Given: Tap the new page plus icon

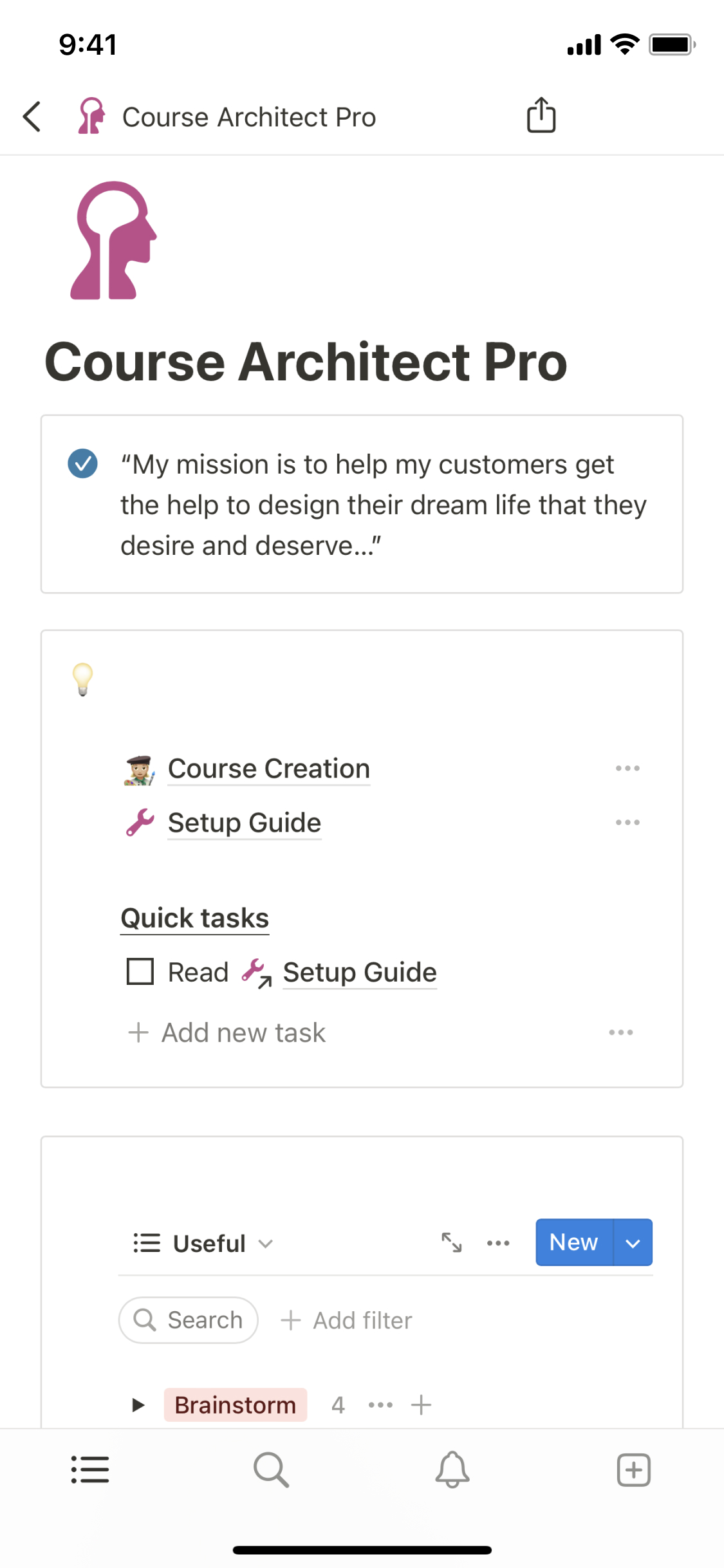Looking at the screenshot, I should pos(633,1470).
